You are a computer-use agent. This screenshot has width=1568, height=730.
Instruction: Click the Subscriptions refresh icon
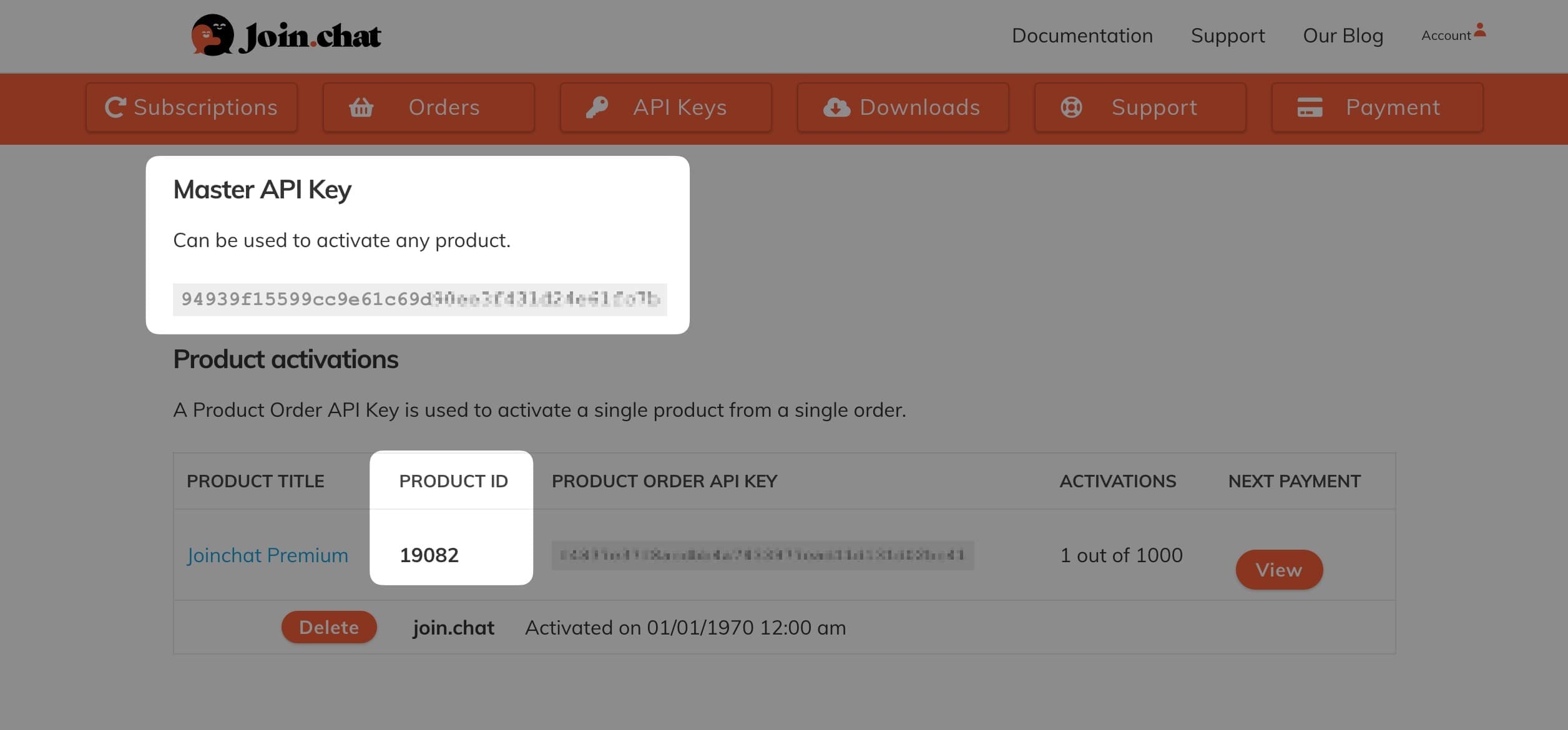click(115, 107)
